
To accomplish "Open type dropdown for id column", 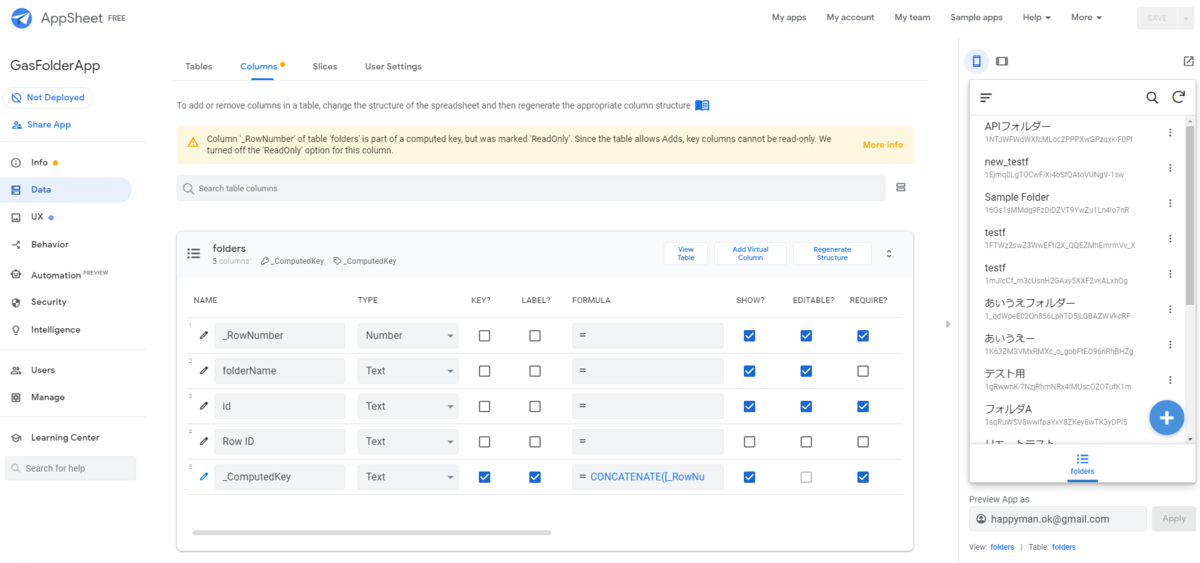I will pos(408,406).
